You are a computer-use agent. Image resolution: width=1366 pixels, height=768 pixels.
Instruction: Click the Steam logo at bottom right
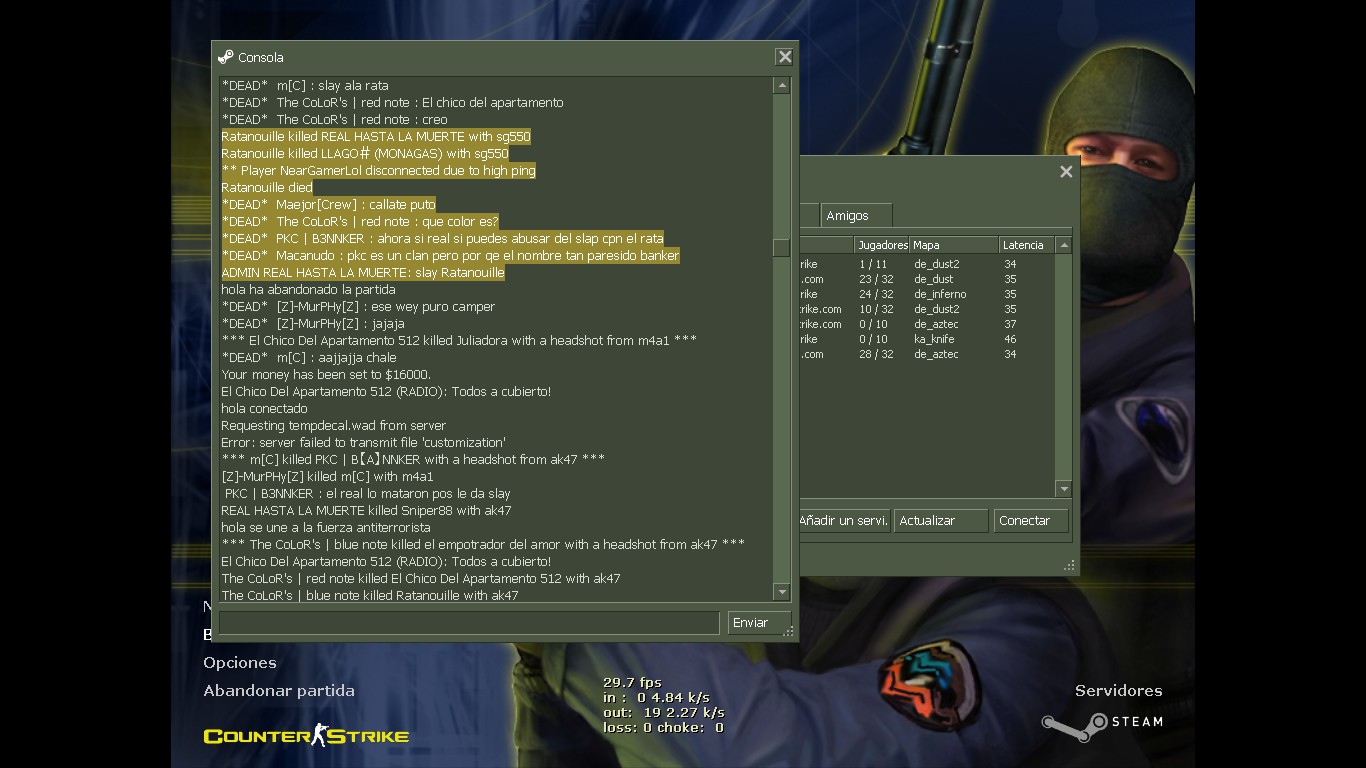(1102, 724)
